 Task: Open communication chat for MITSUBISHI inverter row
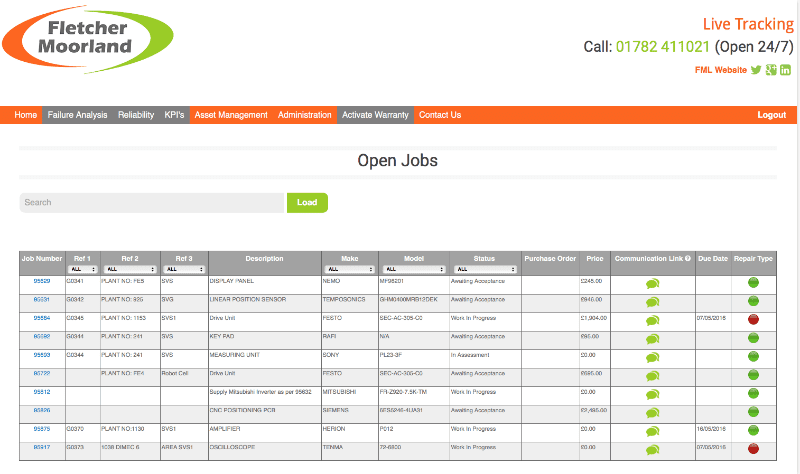coord(653,394)
